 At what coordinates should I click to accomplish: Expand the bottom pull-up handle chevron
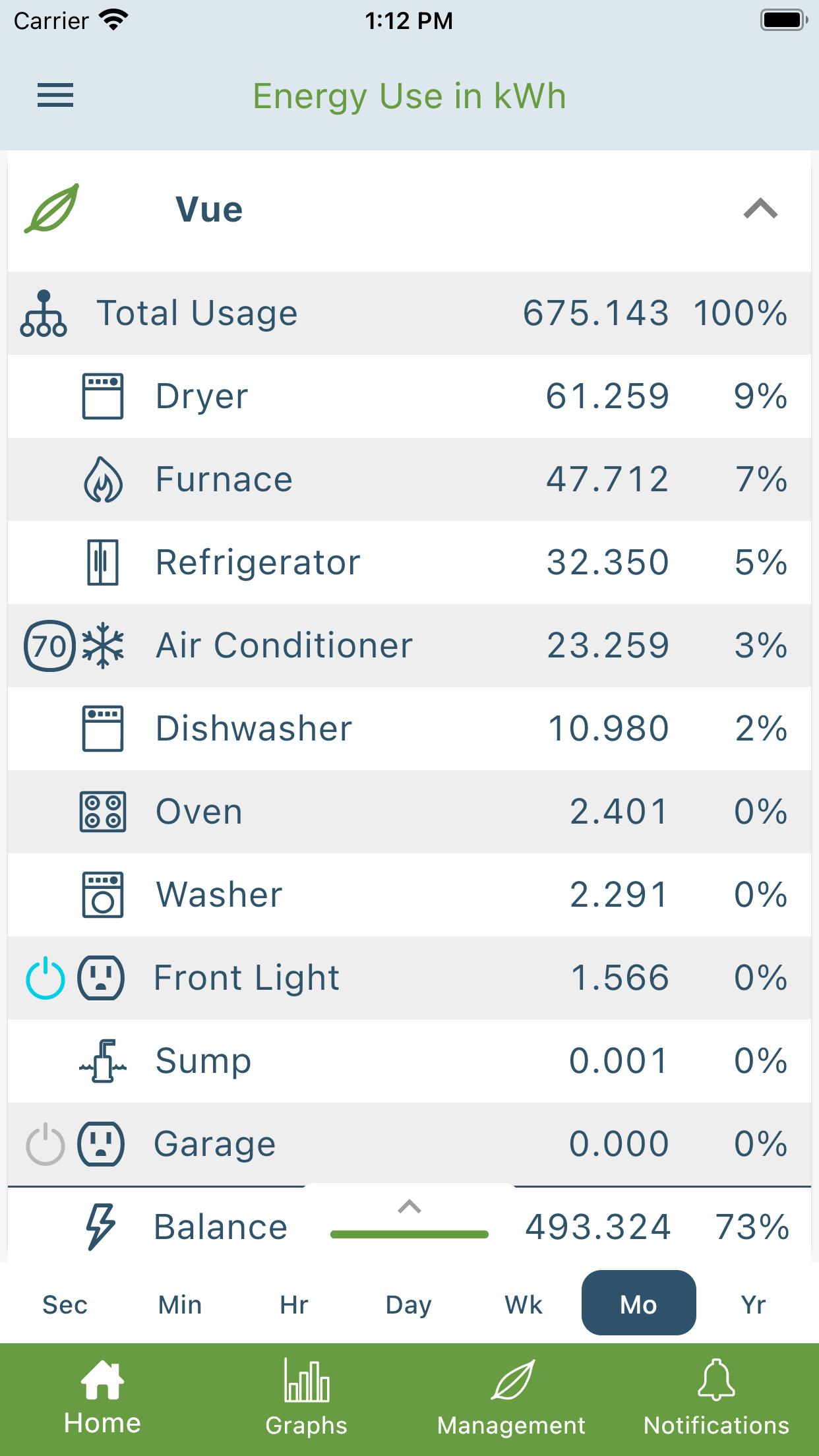coord(409,1207)
